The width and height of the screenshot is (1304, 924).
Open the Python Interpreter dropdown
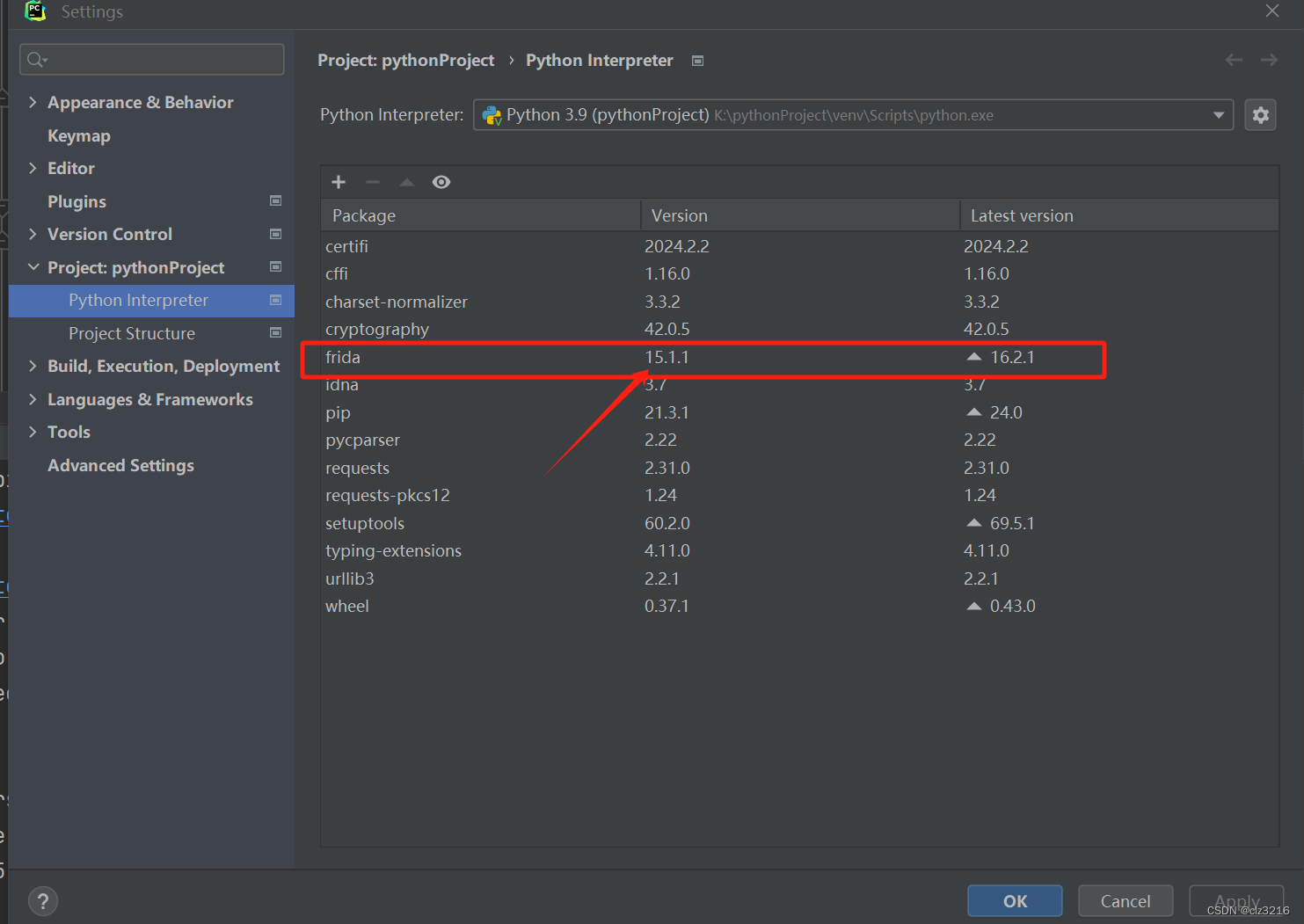pyautogui.click(x=1219, y=114)
